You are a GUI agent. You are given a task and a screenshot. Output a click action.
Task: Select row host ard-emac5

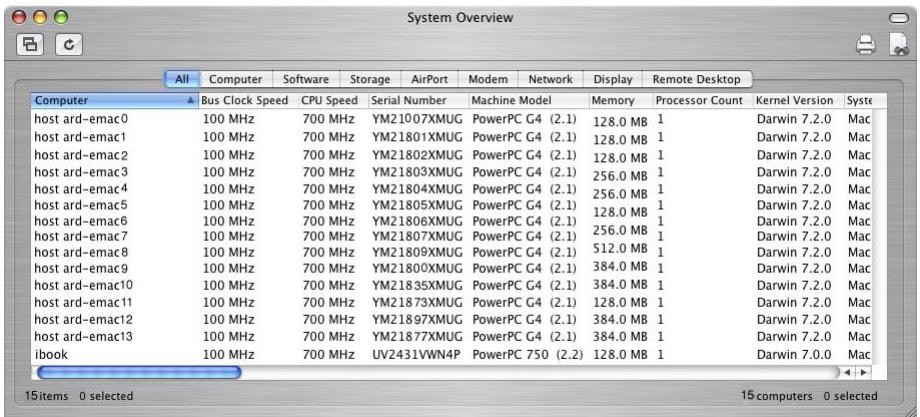click(x=451, y=205)
